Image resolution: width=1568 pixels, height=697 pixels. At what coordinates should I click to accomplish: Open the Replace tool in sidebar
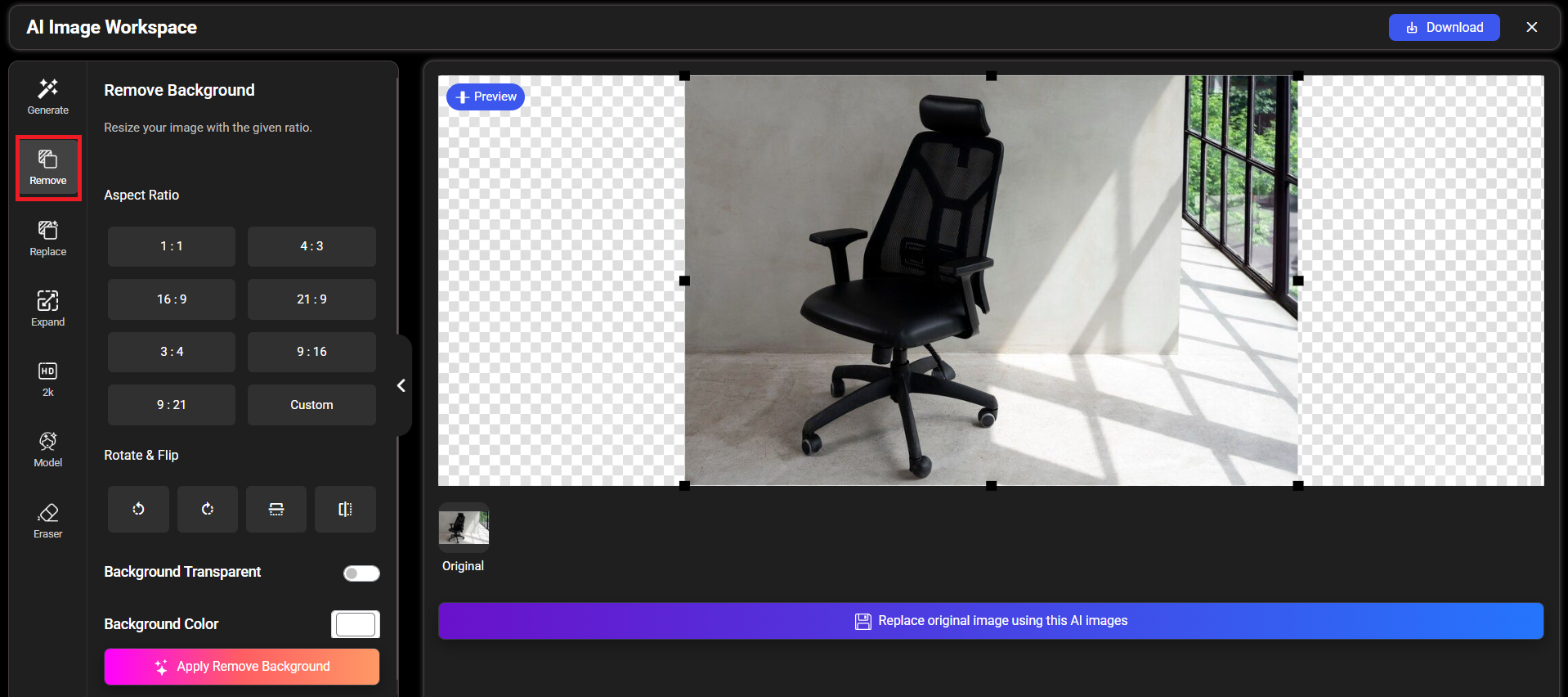tap(47, 238)
